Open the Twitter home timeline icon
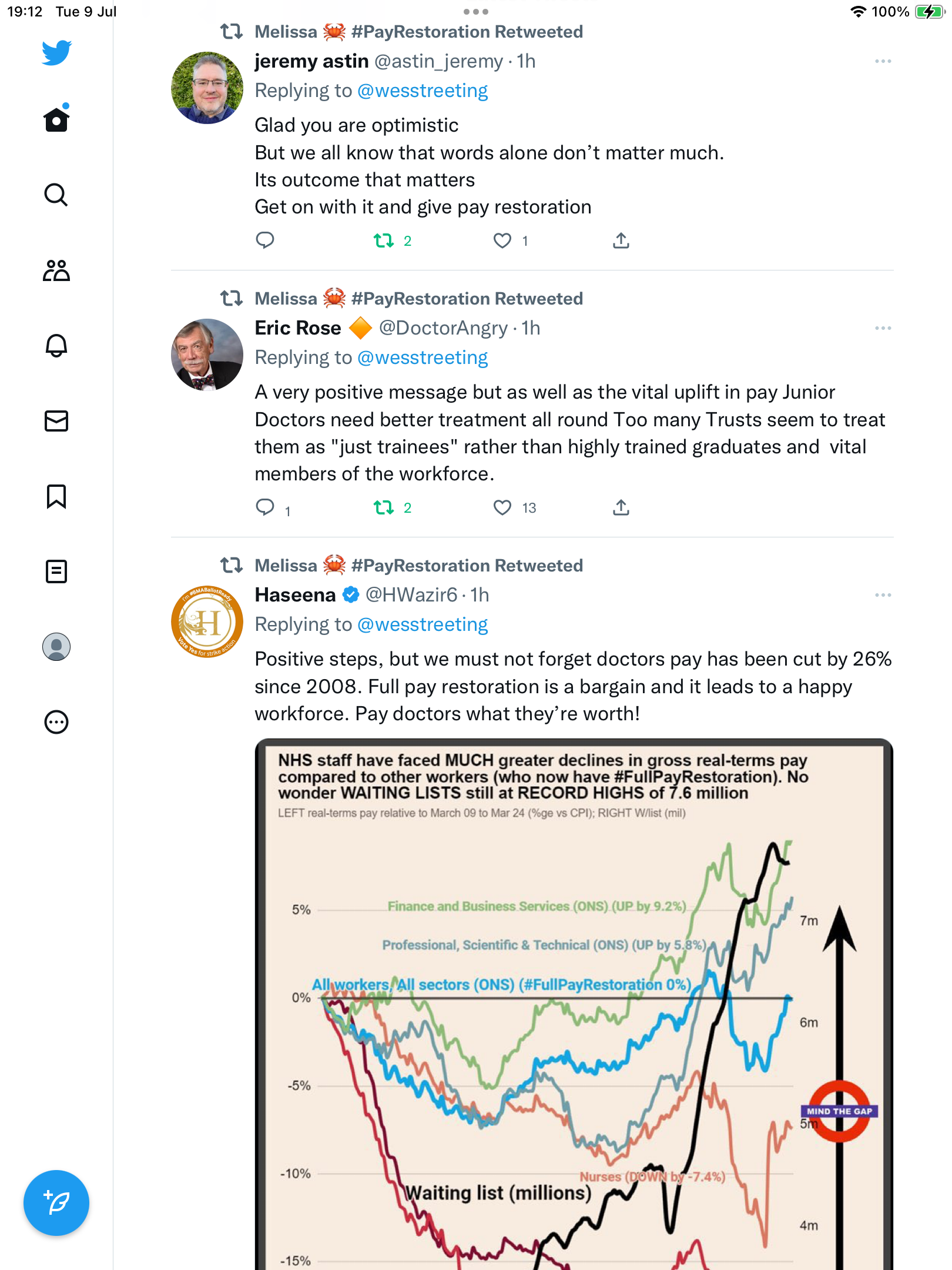The height and width of the screenshot is (1270, 952). [x=56, y=119]
